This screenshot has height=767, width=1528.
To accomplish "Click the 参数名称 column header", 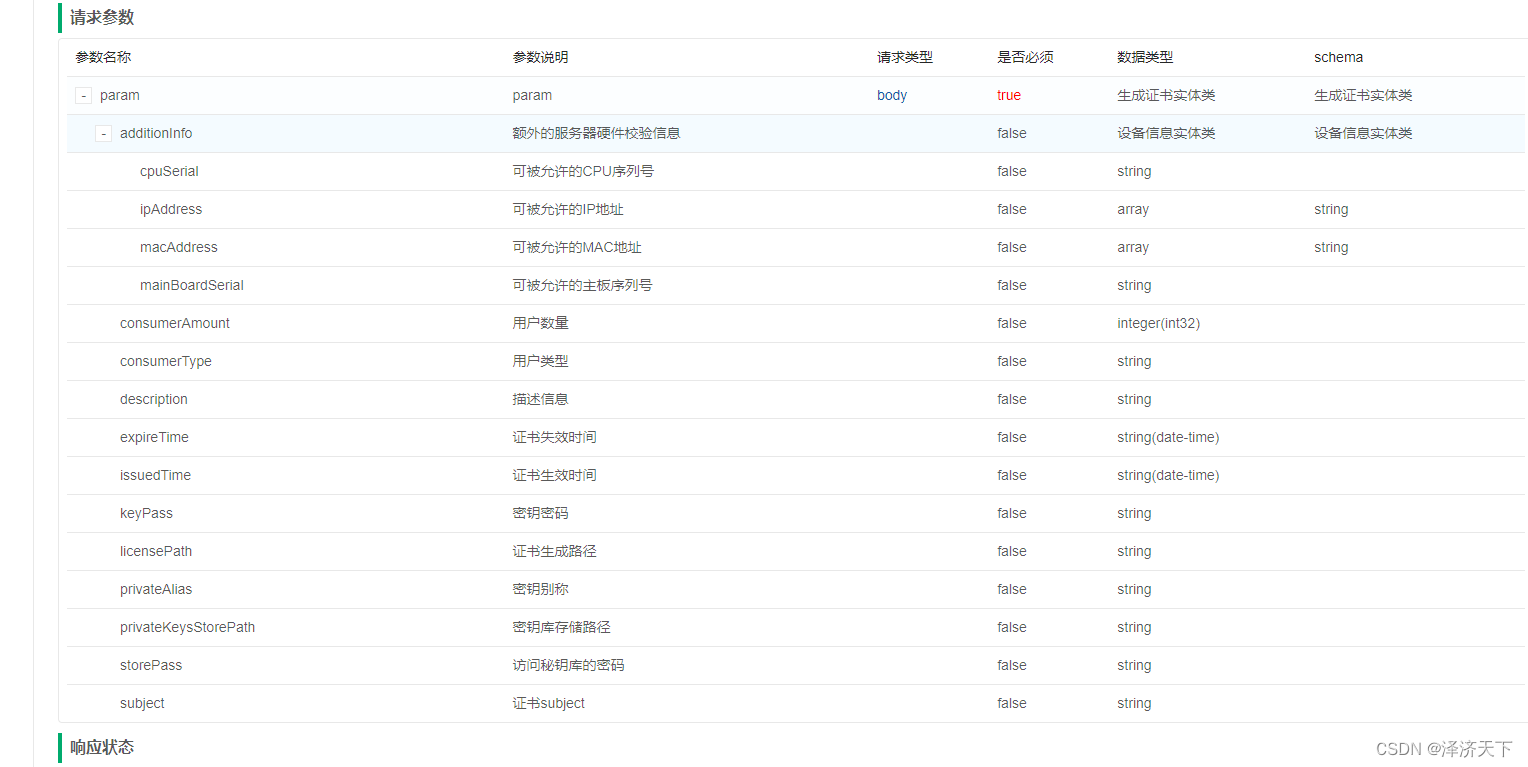I will point(103,58).
